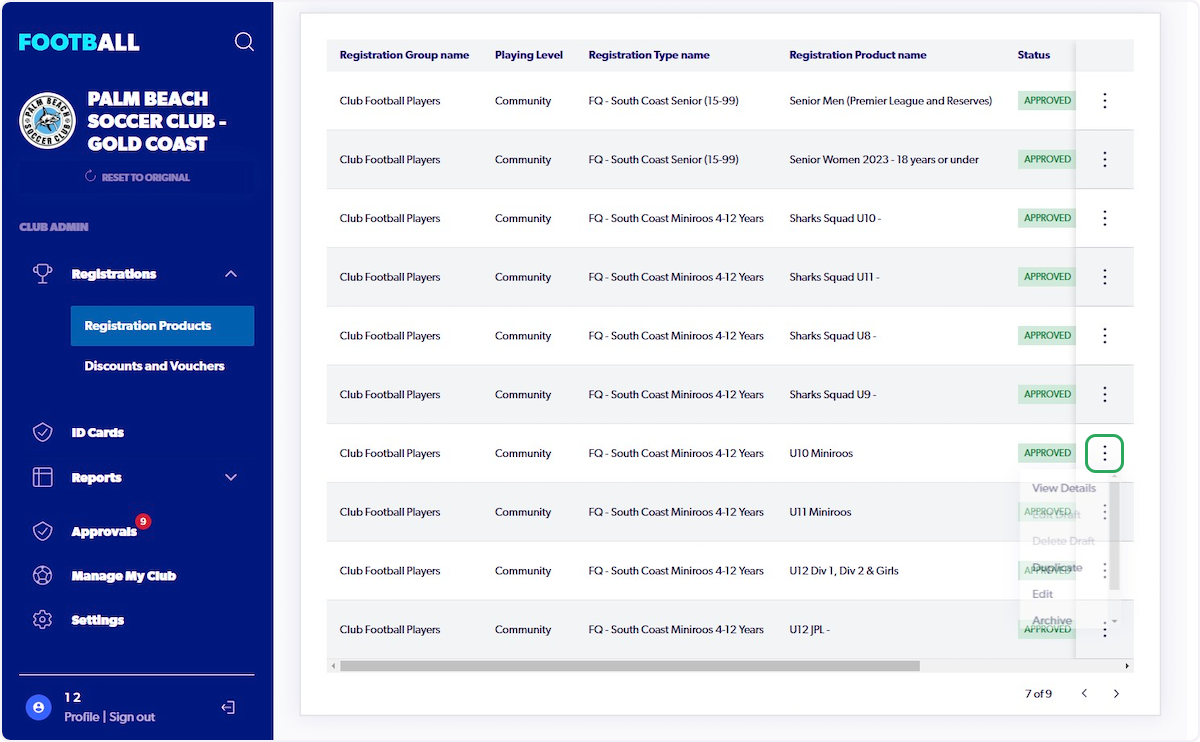This screenshot has width=1200, height=742.
Task: Click the Sign out link
Action: click(132, 717)
